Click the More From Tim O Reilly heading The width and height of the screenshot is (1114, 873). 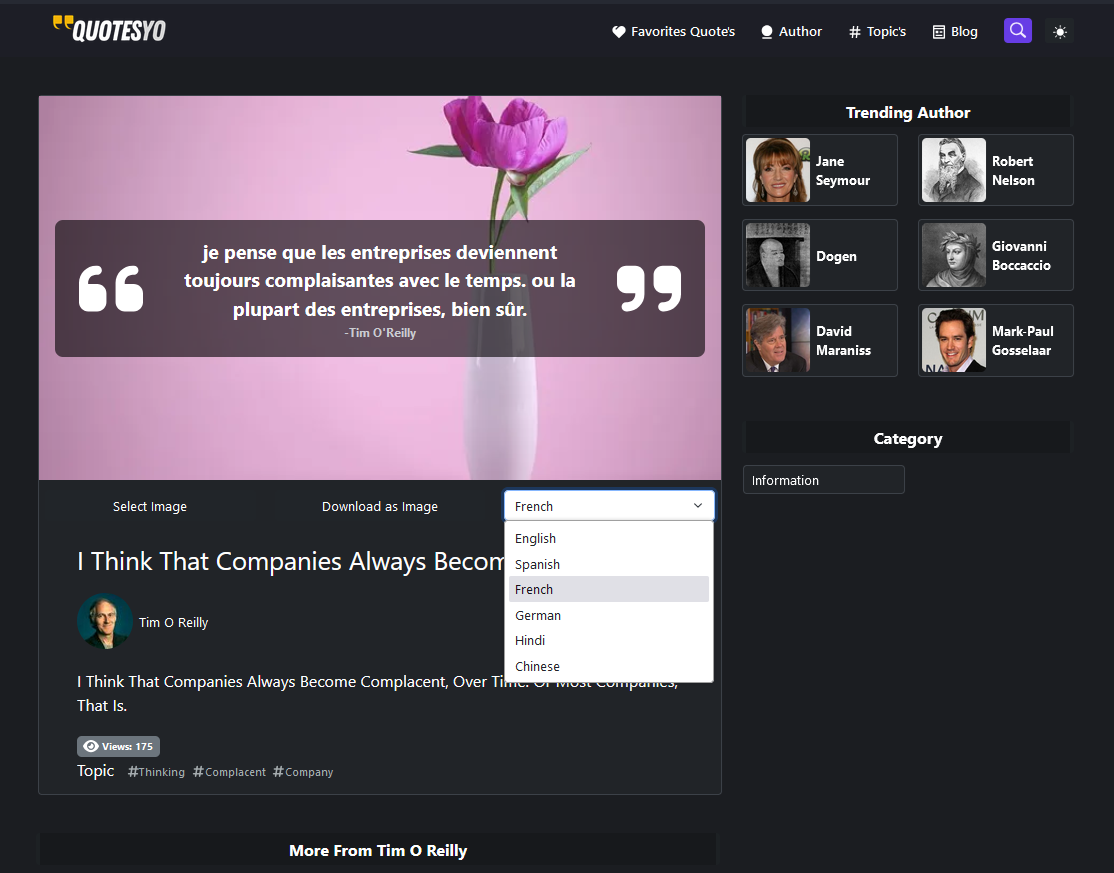(x=378, y=850)
